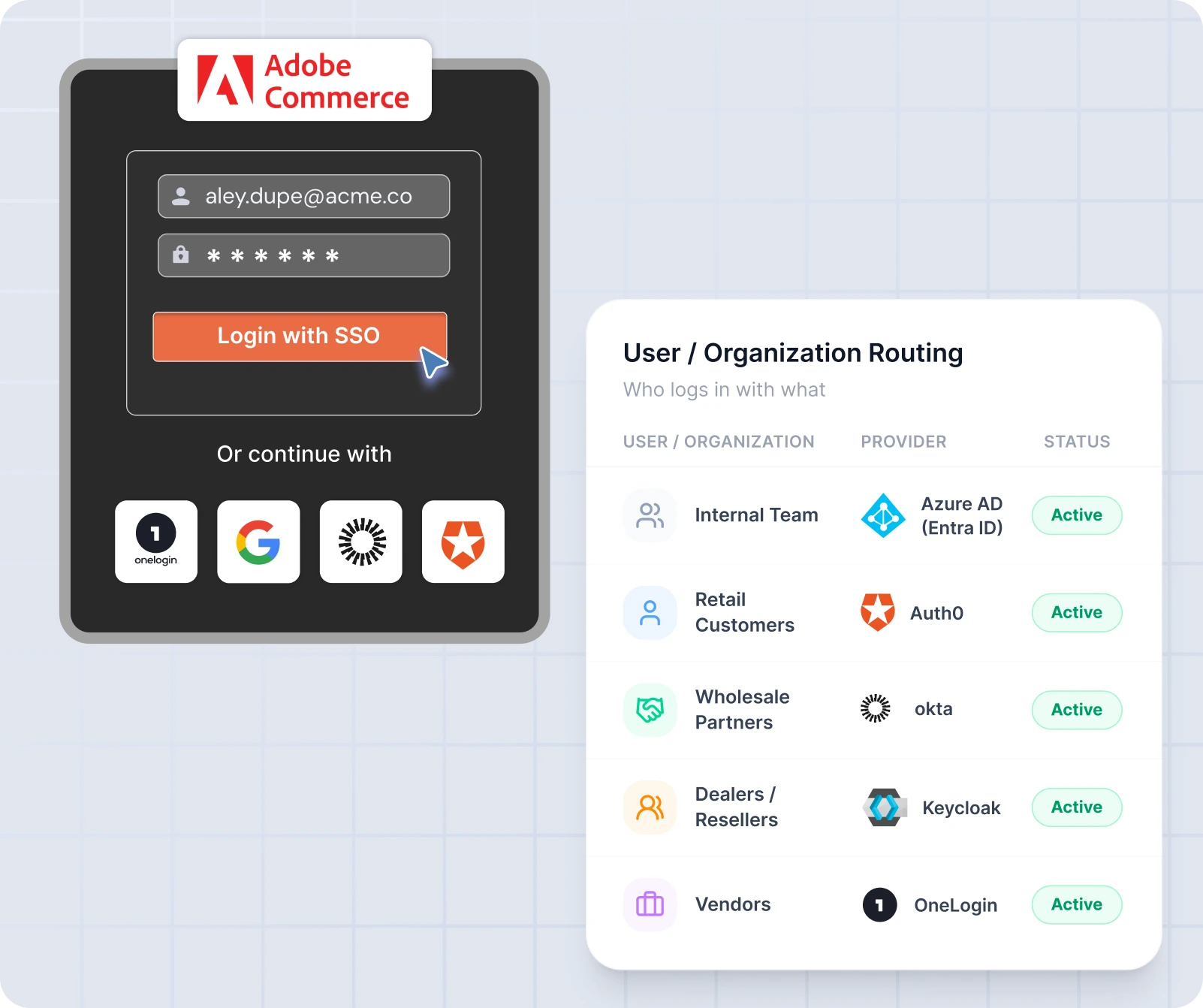Click the lock icon in password field

tap(181, 255)
